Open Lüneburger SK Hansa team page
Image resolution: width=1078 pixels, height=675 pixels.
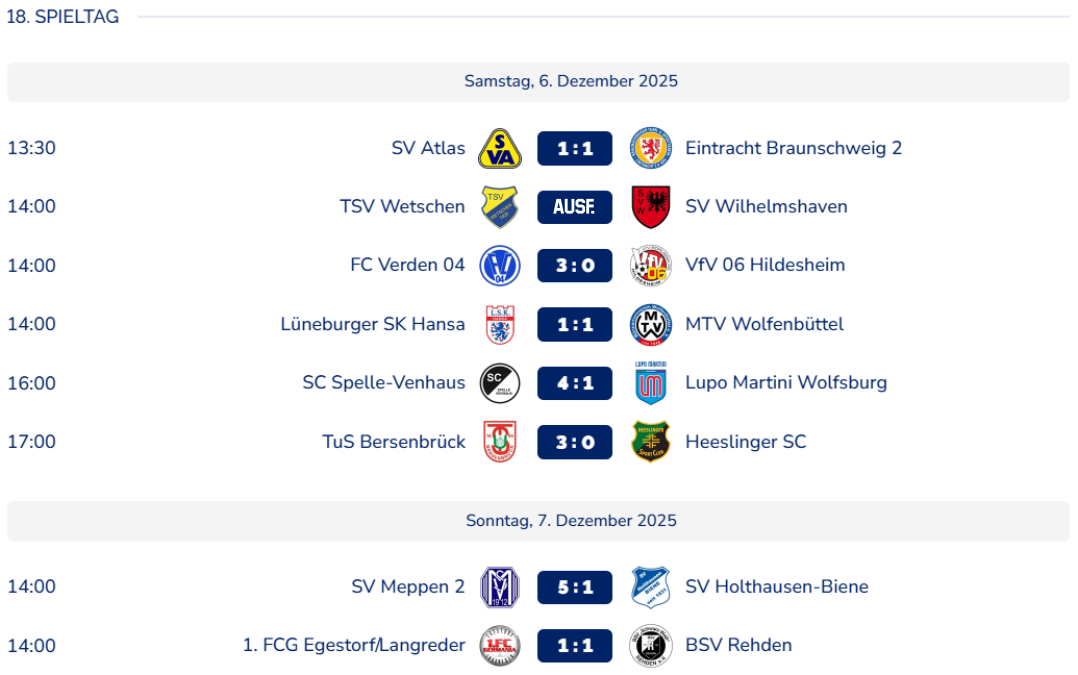(373, 324)
